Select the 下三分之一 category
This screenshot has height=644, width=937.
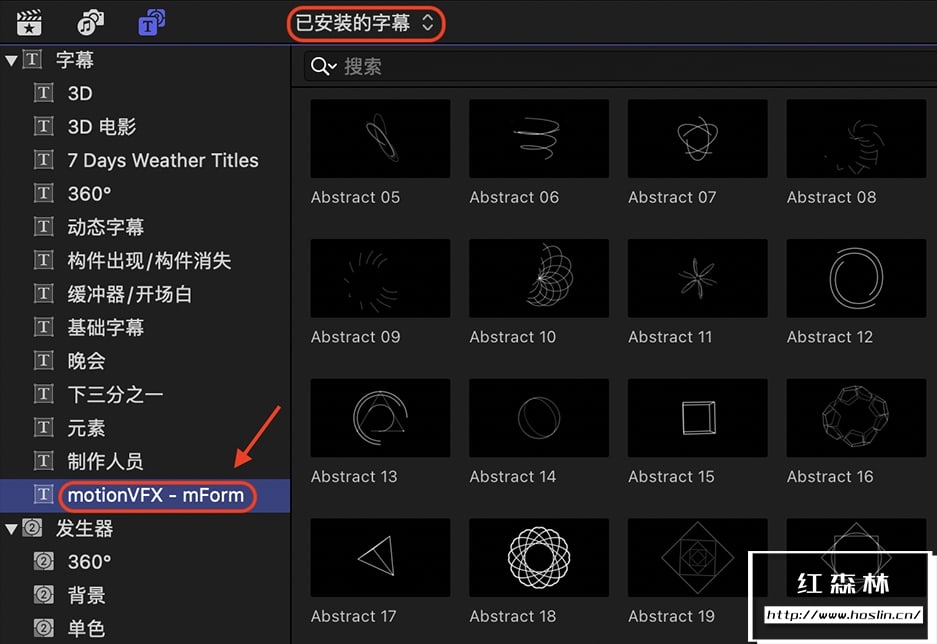coord(145,394)
